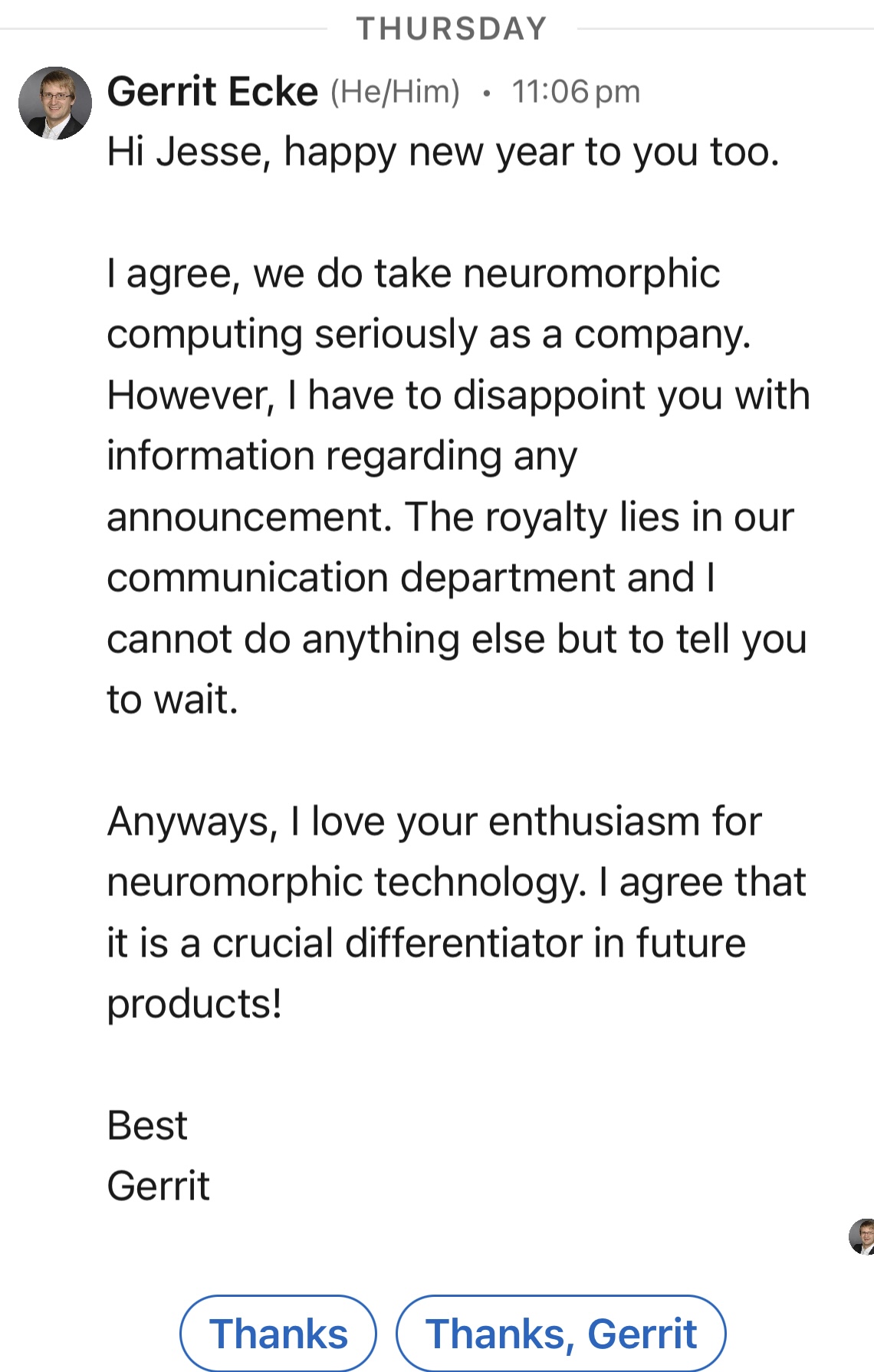
Task: Send the "Thanks" quick reply
Action: (278, 1333)
